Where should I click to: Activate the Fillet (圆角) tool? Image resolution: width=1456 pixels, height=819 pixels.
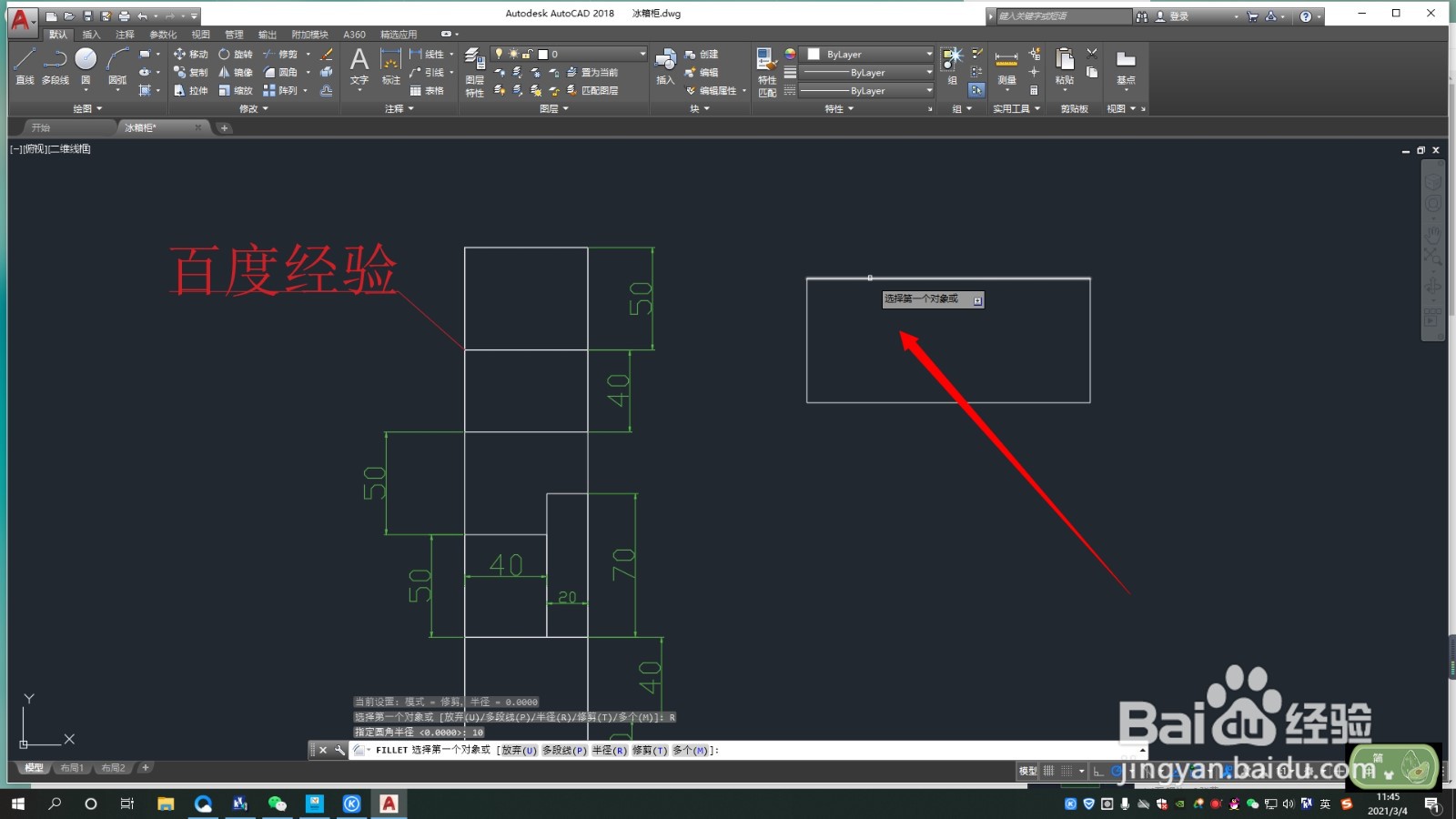(x=280, y=73)
